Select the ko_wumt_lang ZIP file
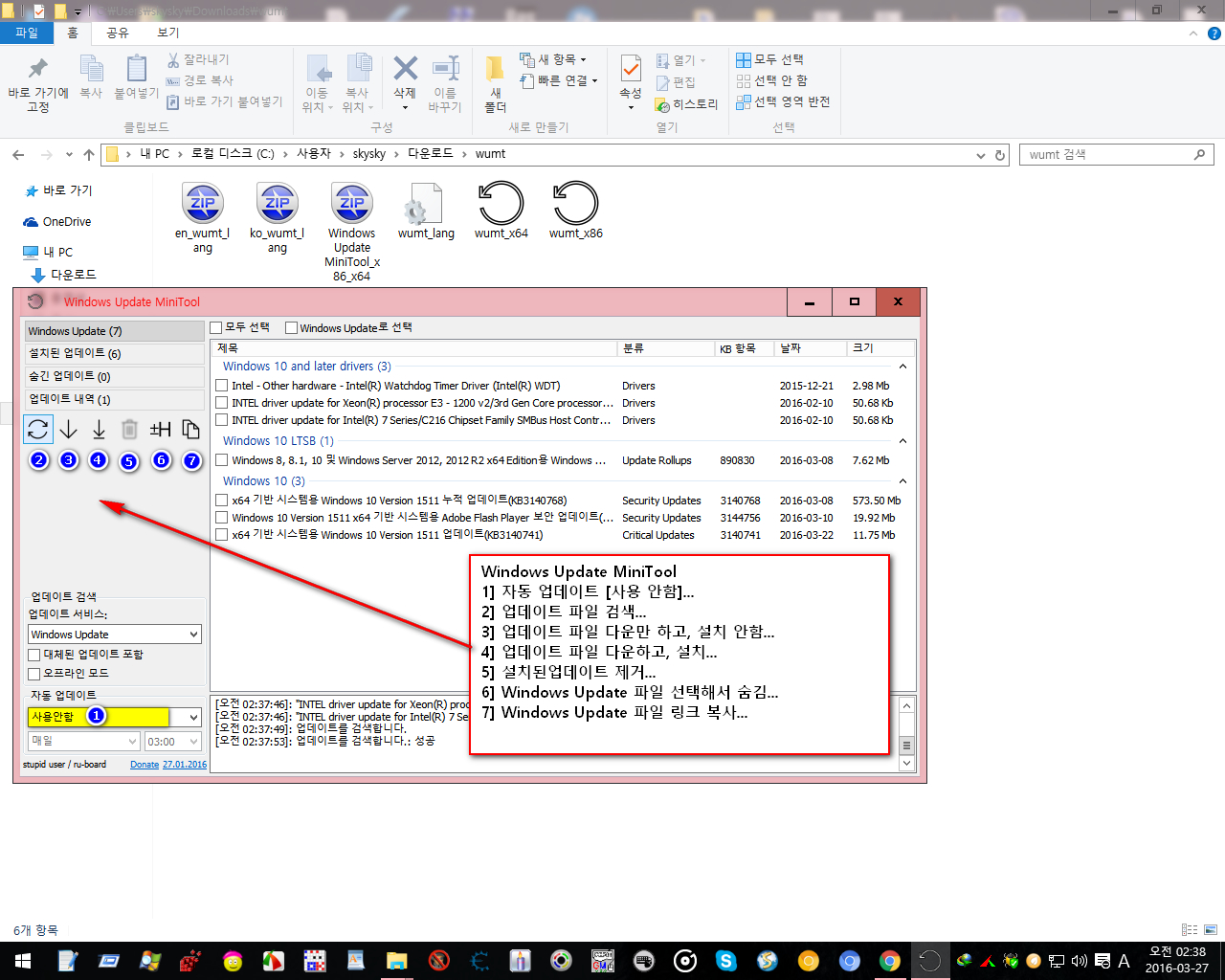Image resolution: width=1225 pixels, height=980 pixels. pos(277,218)
